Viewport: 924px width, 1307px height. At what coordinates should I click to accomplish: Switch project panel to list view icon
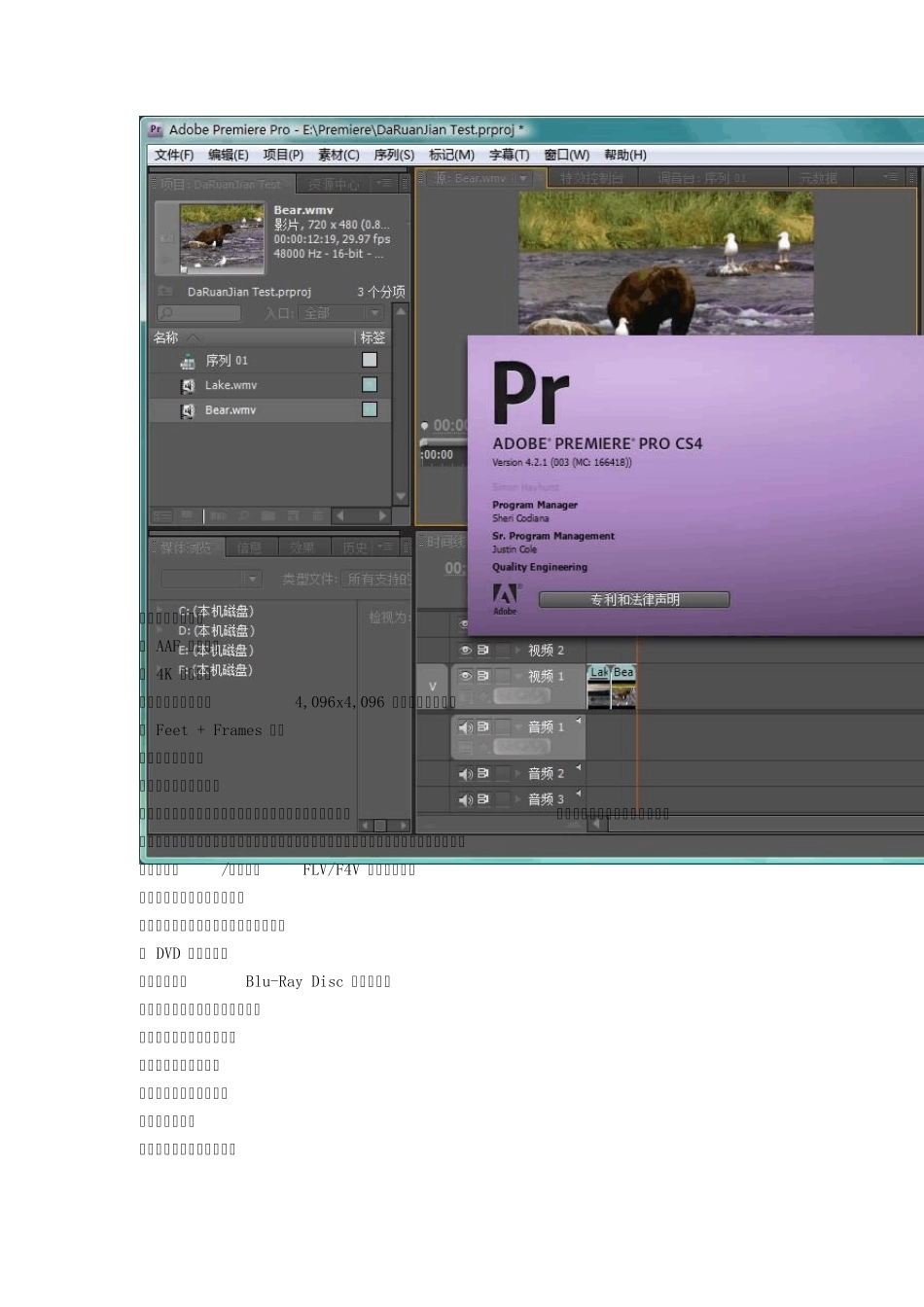(162, 516)
